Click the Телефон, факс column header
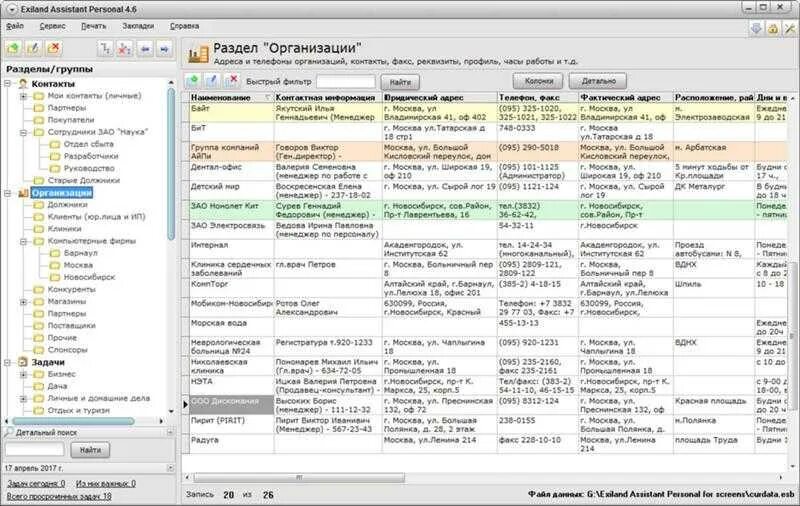This screenshot has height=506, width=800. pos(538,97)
